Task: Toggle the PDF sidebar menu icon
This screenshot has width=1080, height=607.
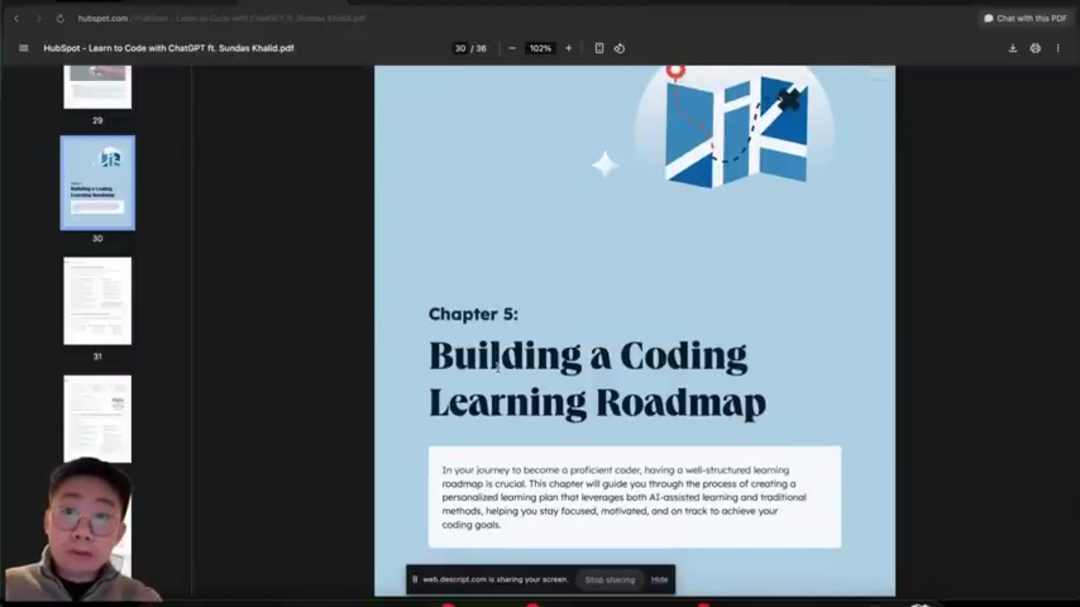Action: coord(24,48)
